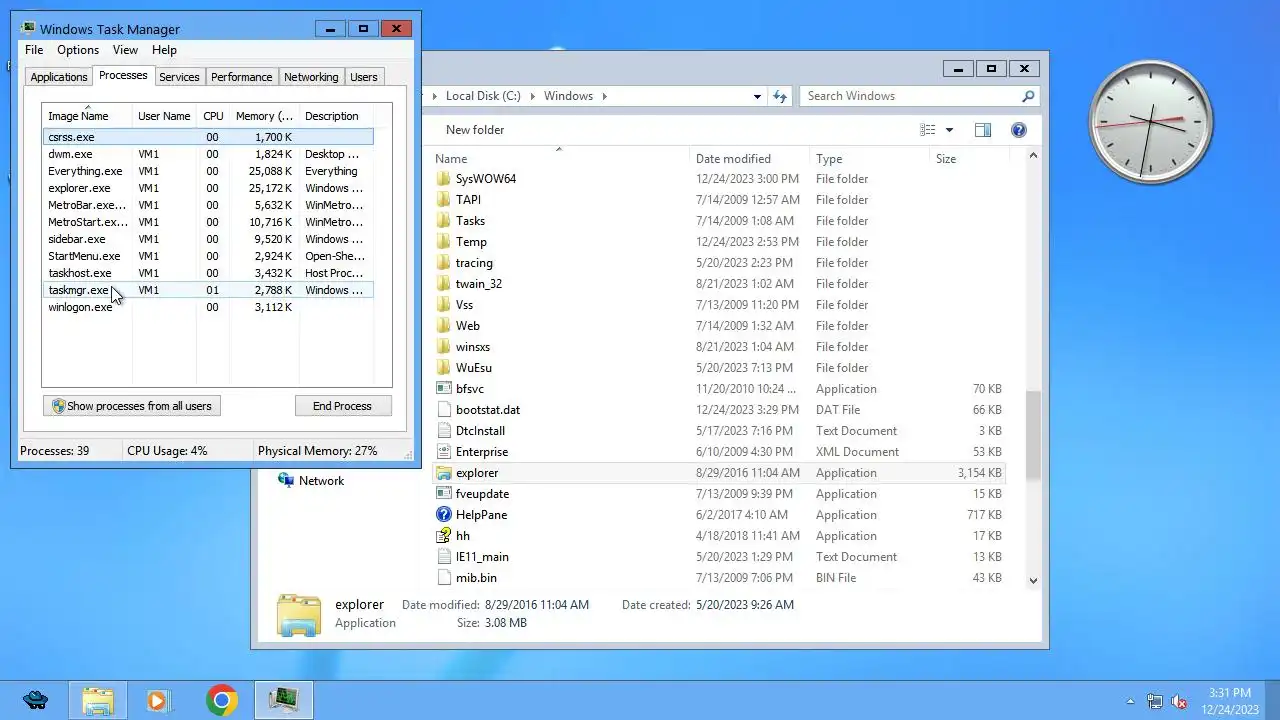Screen dimensions: 1280x720
Task: Select the csrss.exe process row
Action: [208, 137]
